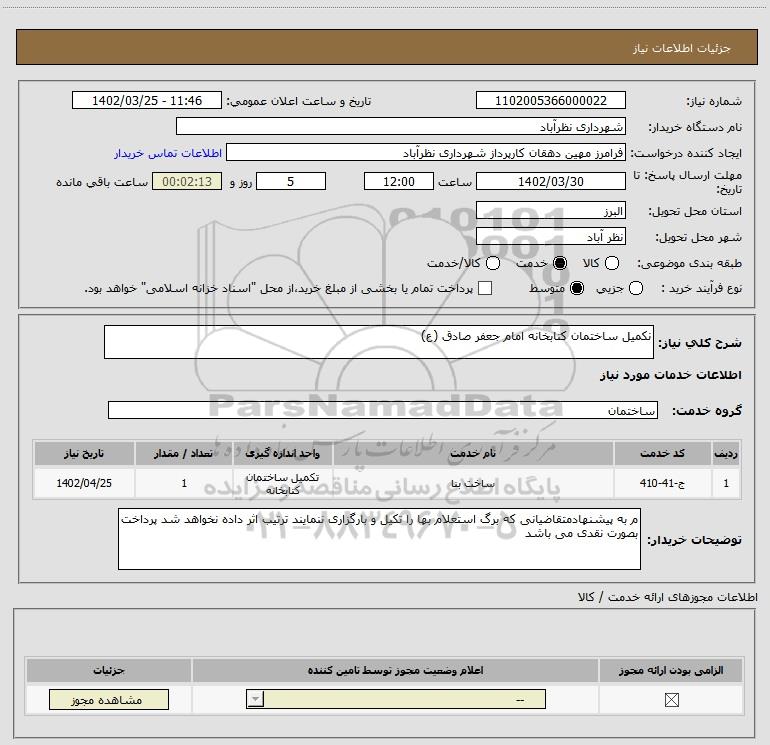Click the need date cell 1402/04/25
The width and height of the screenshot is (770, 745).
(x=84, y=483)
